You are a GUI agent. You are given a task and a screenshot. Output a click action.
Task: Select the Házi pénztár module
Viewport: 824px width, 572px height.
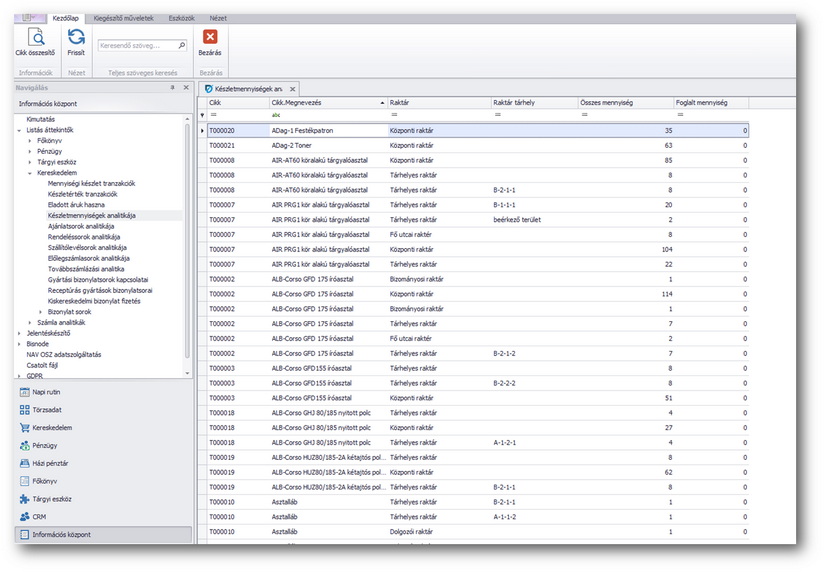51,463
